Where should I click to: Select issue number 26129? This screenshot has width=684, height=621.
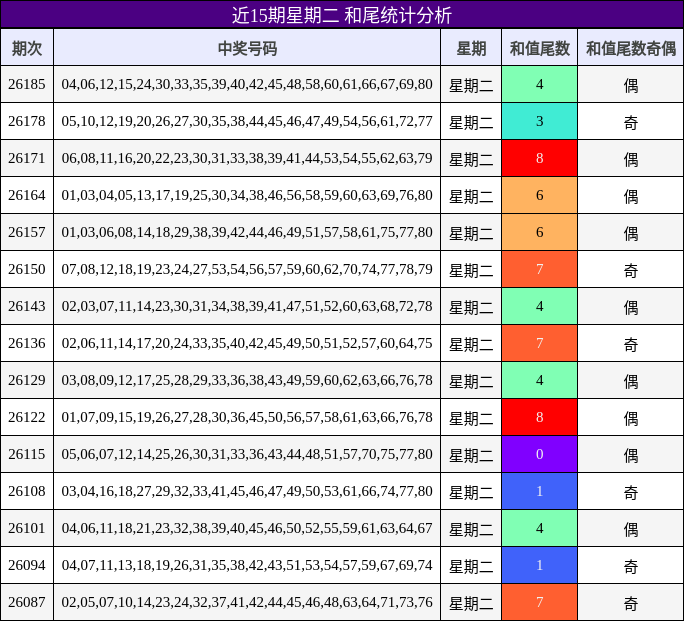point(27,380)
